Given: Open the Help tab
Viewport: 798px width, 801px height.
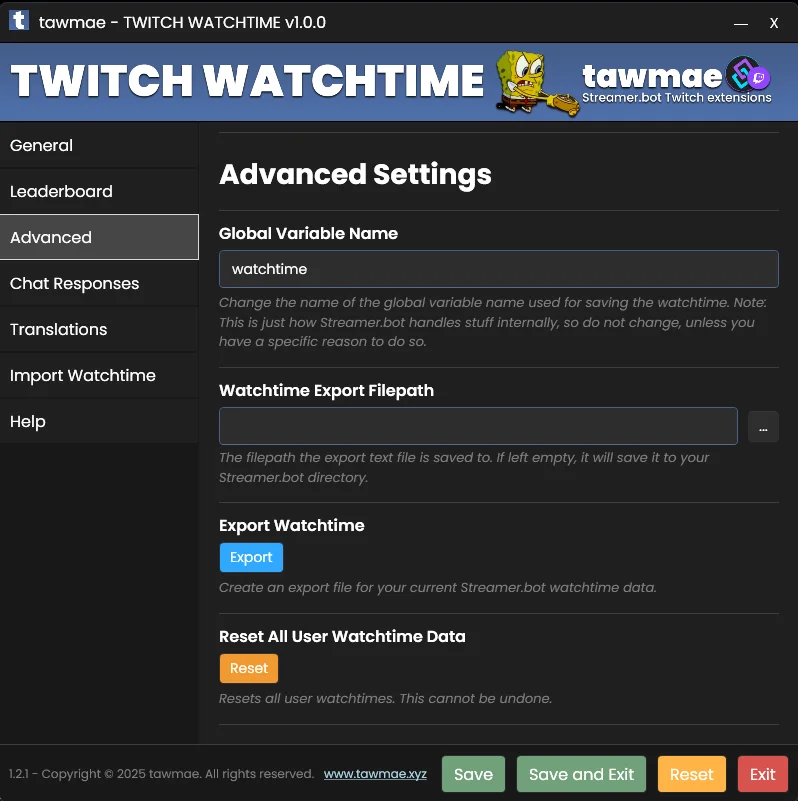Looking at the screenshot, I should 99,421.
